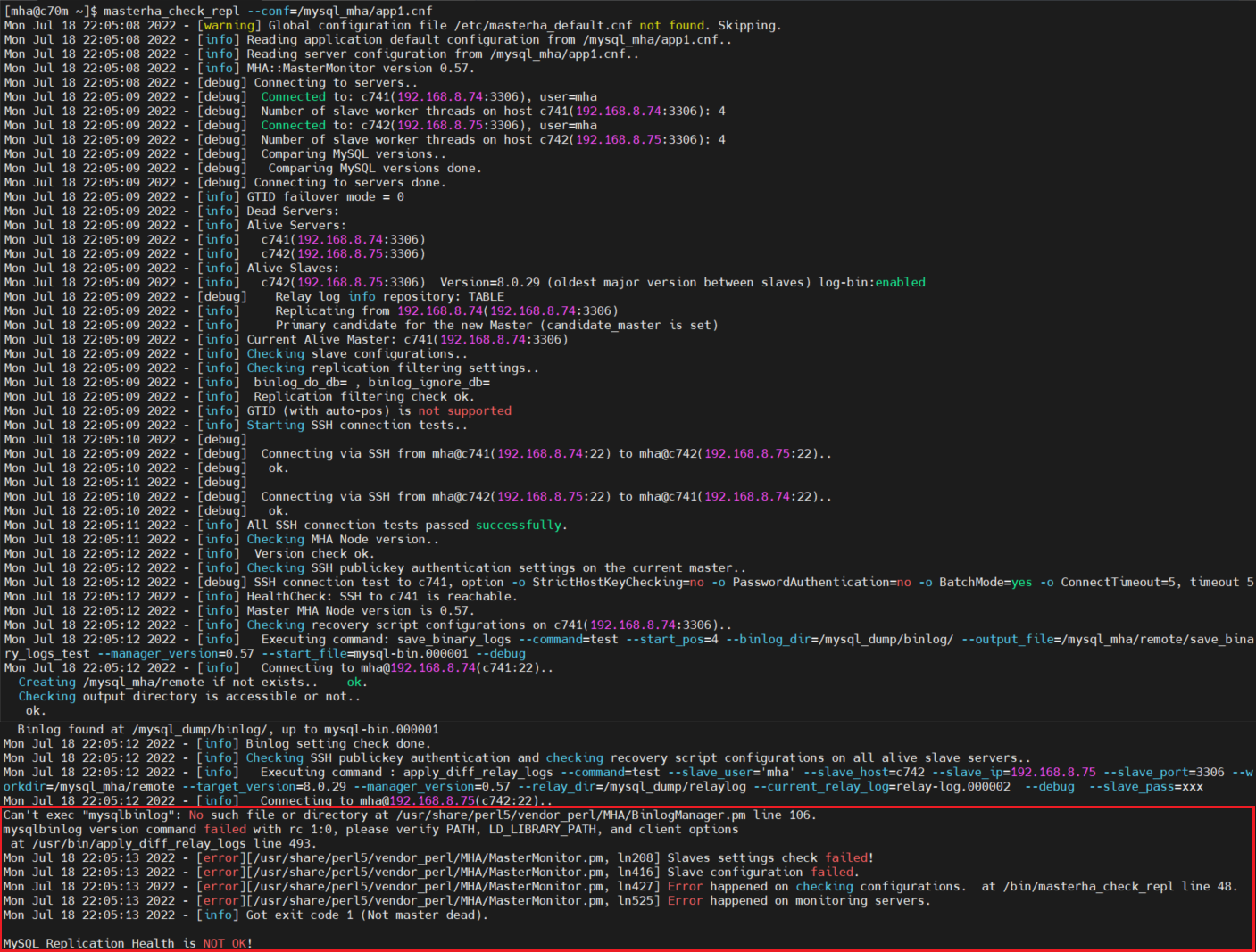Click 'Replication filtering check ok.' text
The width and height of the screenshot is (1256, 952).
[x=364, y=396]
